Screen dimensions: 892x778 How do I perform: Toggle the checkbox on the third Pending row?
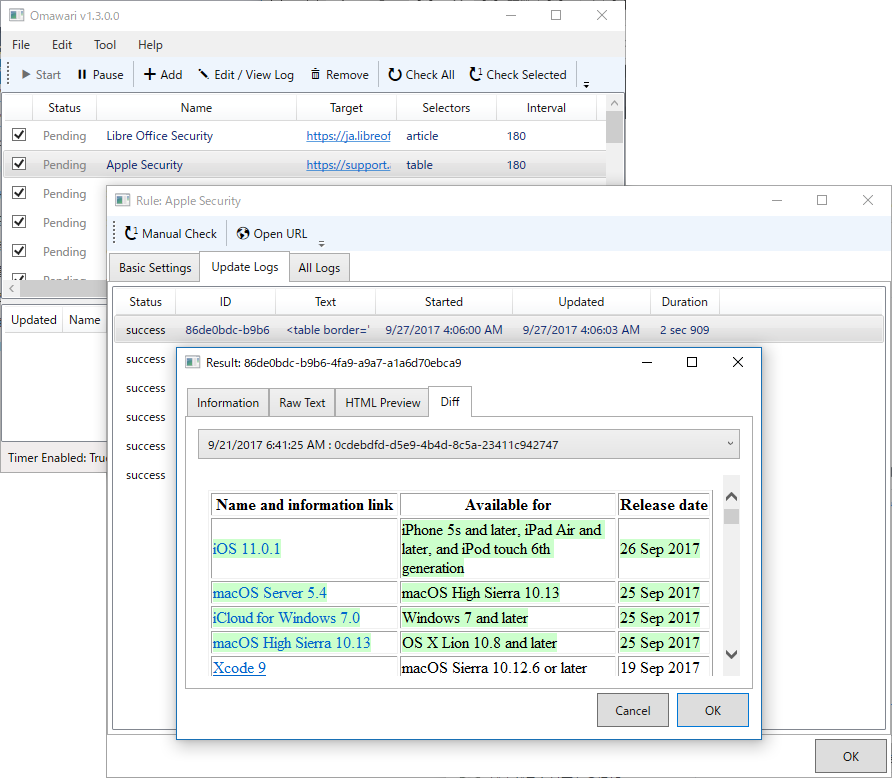pos(19,193)
